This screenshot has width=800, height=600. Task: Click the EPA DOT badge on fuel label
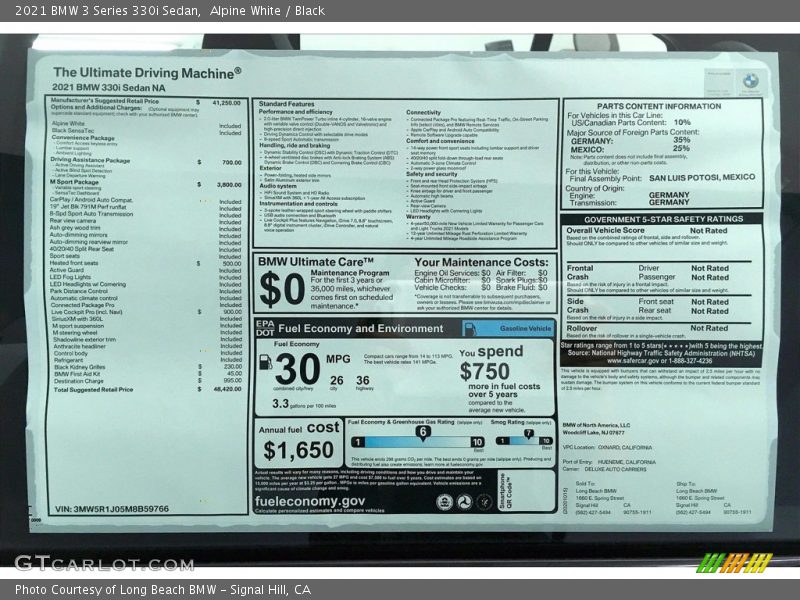coord(264,327)
